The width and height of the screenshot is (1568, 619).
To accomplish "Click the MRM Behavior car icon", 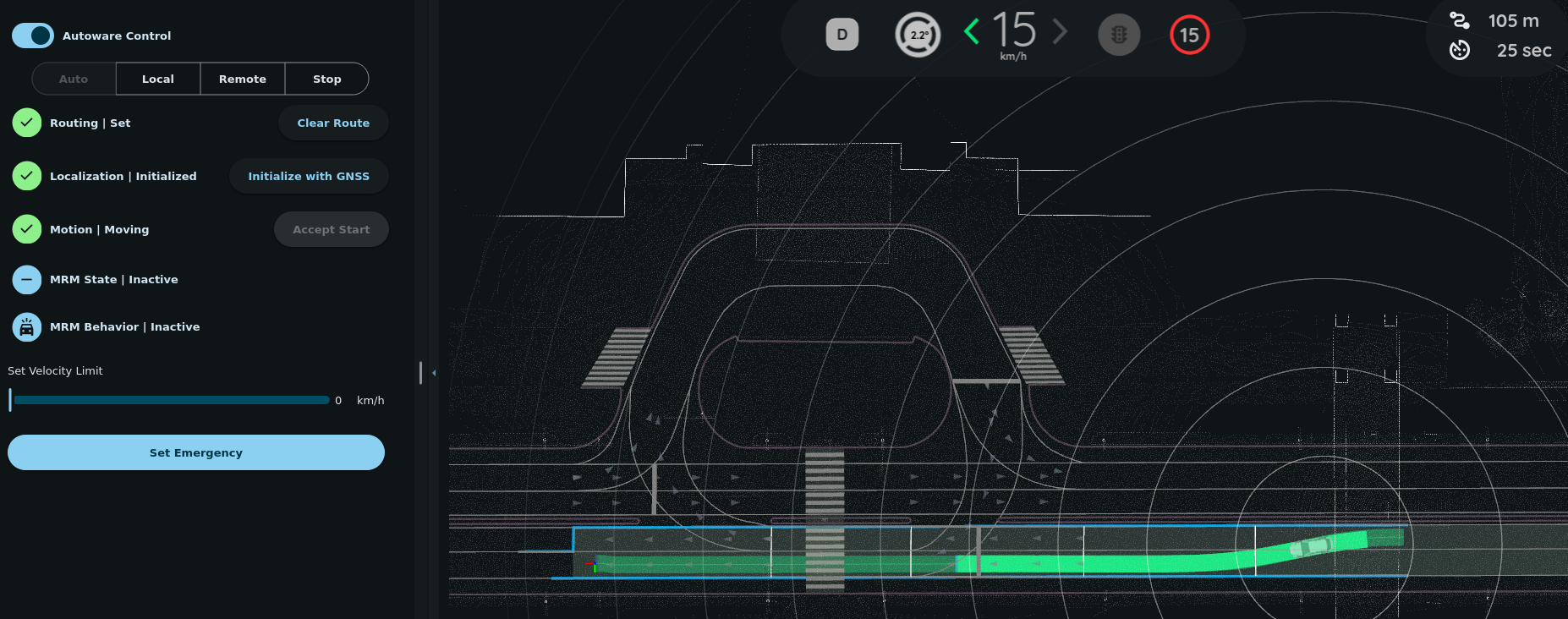I will coord(27,327).
